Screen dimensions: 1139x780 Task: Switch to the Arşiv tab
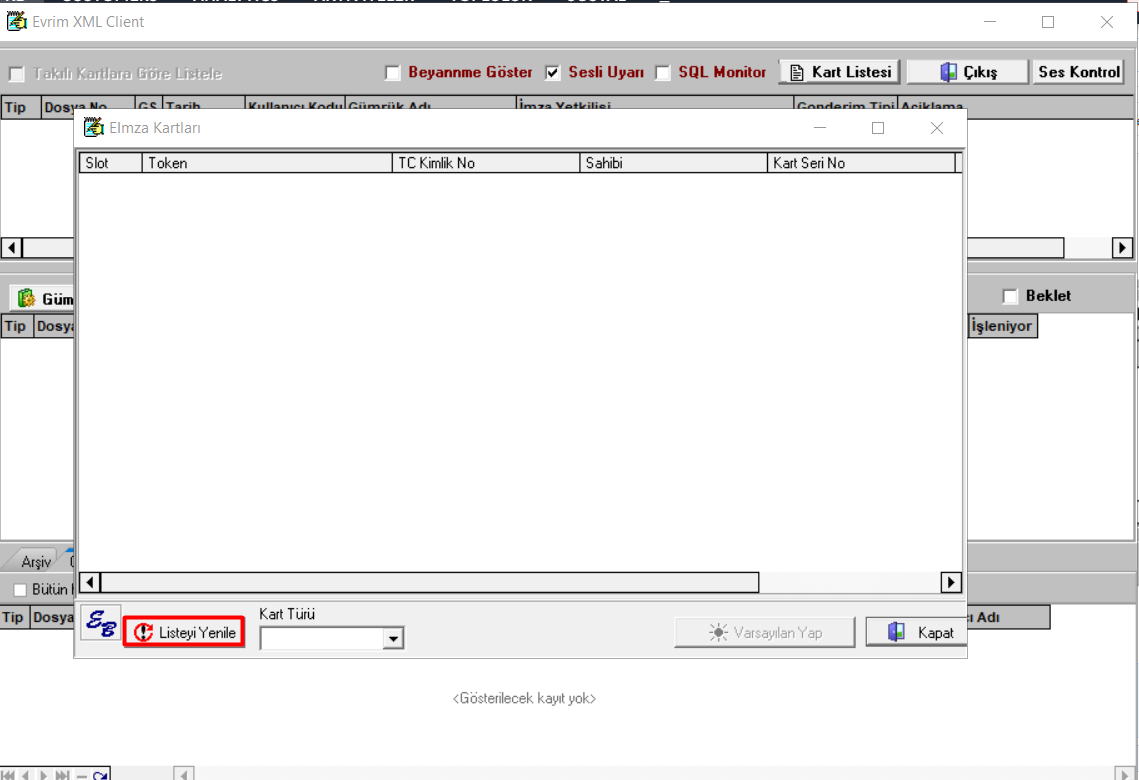[x=36, y=561]
